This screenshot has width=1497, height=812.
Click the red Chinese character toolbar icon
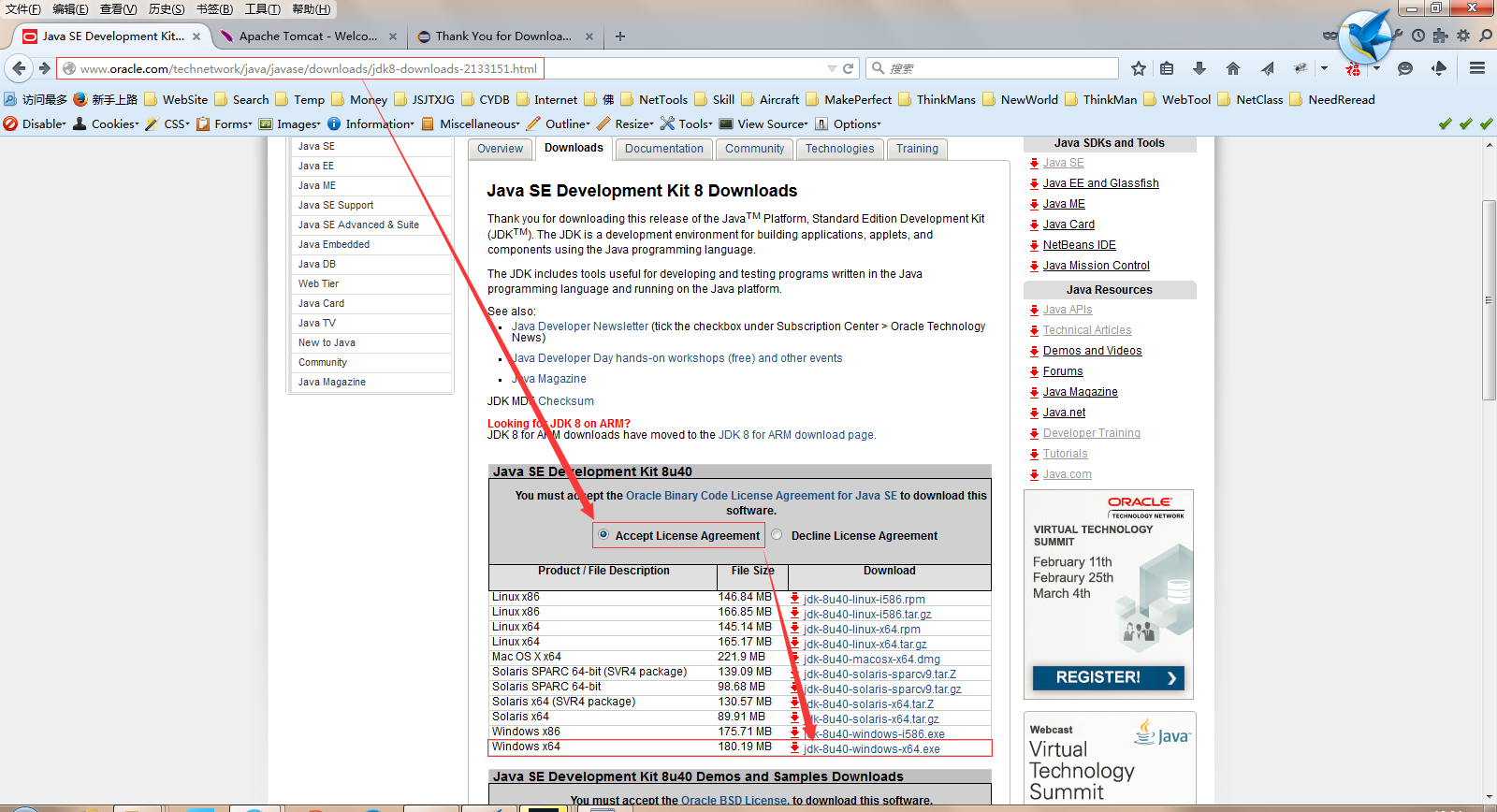pyautogui.click(x=1352, y=68)
